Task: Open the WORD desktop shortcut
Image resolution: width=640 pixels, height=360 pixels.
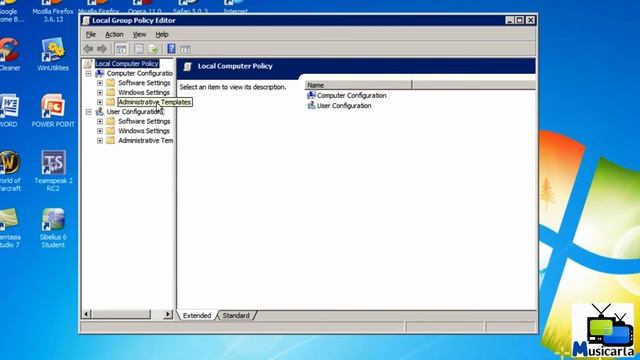Action: [x=9, y=111]
